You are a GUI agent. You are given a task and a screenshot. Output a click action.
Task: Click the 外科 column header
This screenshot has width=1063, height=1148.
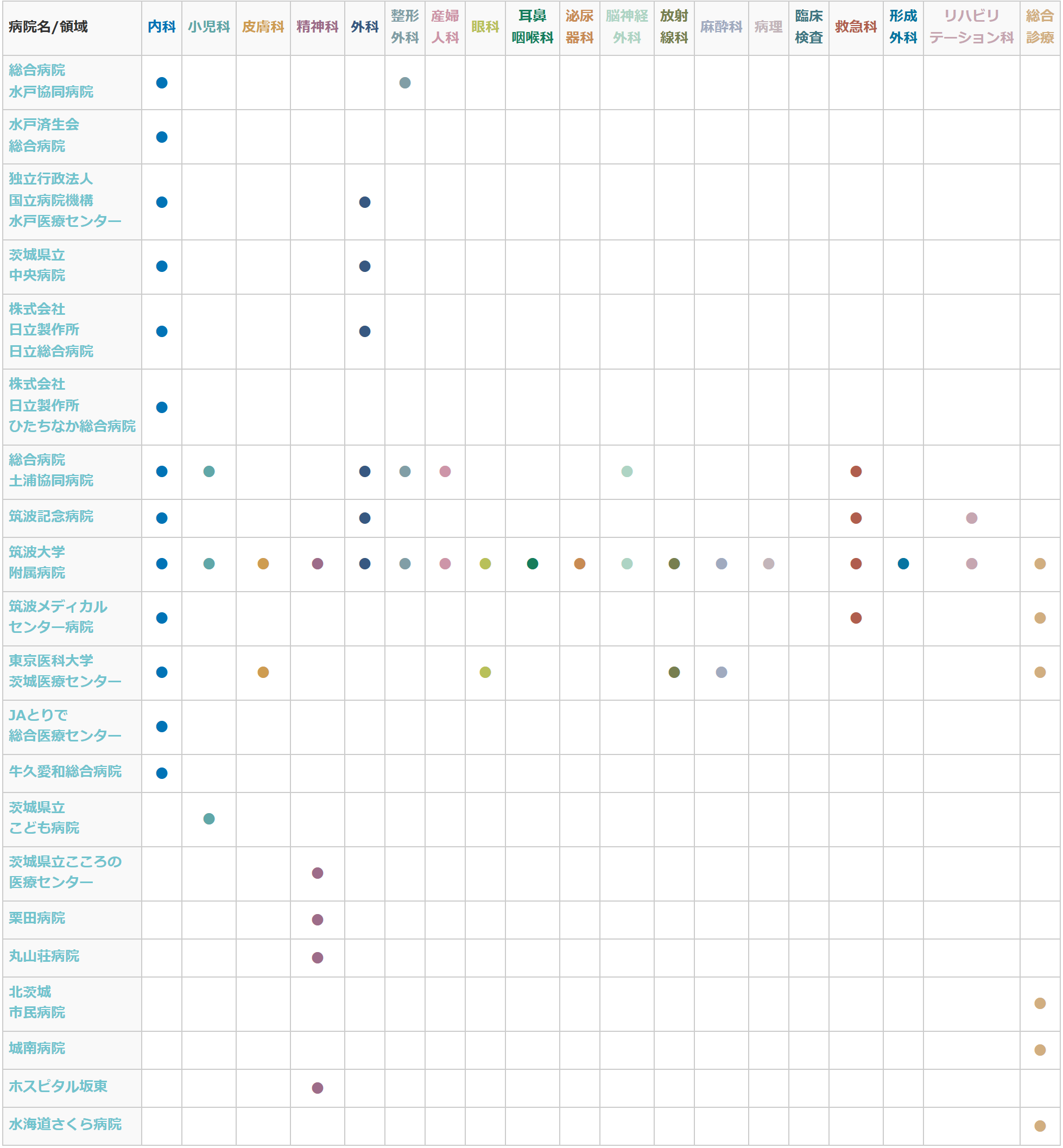[365, 27]
